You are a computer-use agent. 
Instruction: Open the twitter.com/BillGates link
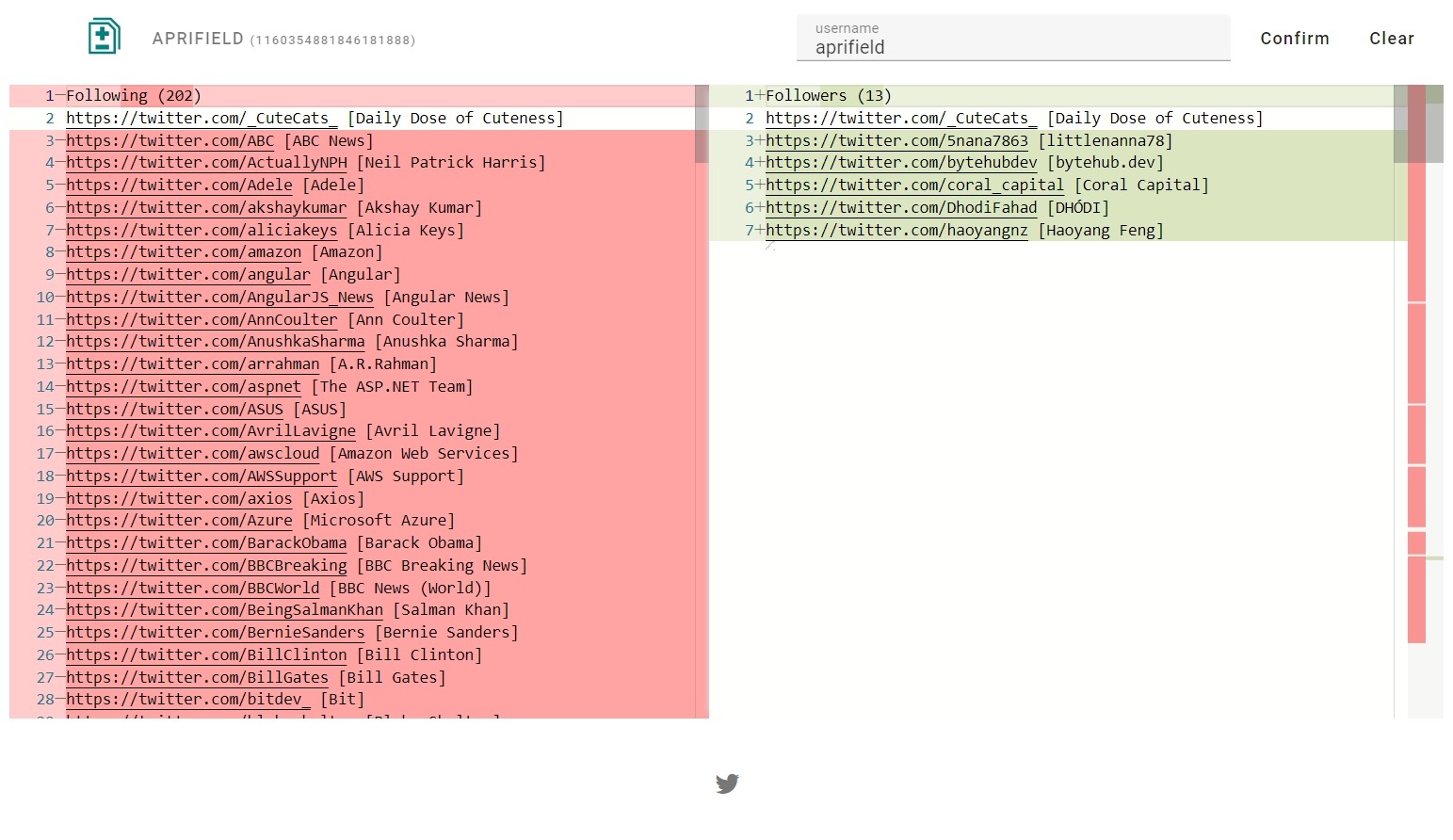click(197, 678)
